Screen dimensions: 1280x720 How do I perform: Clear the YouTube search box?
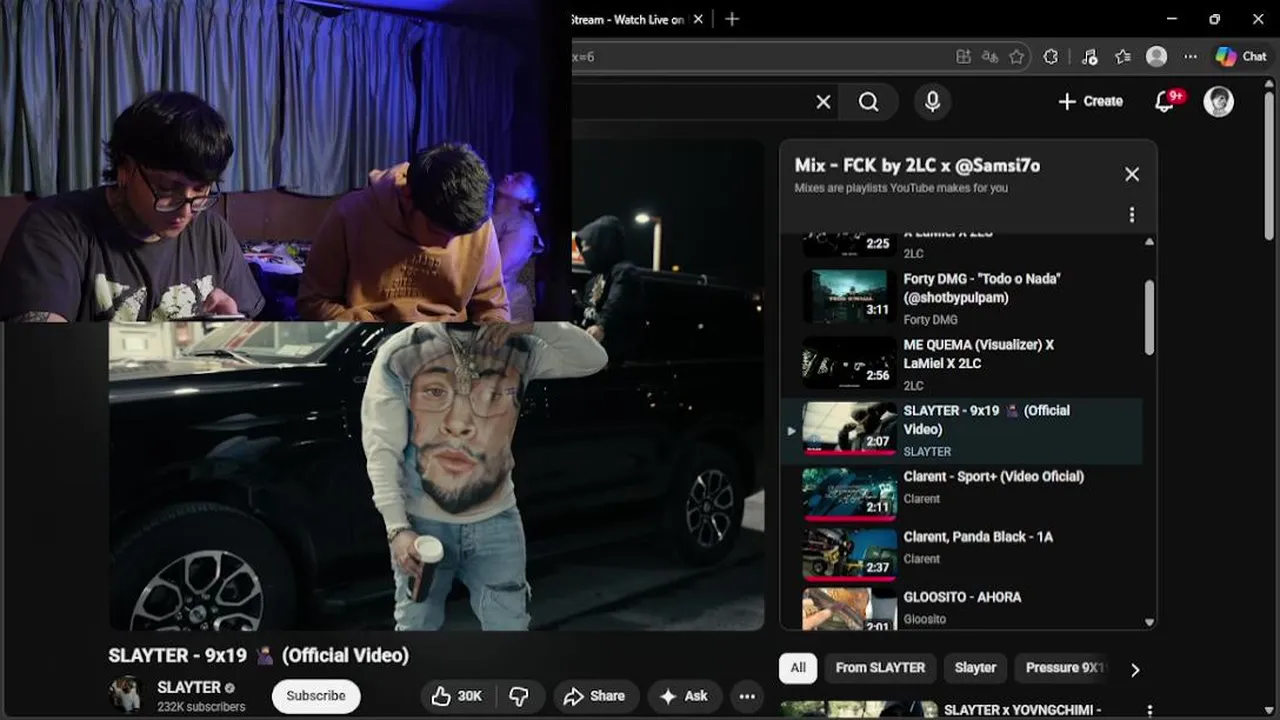[x=823, y=102]
